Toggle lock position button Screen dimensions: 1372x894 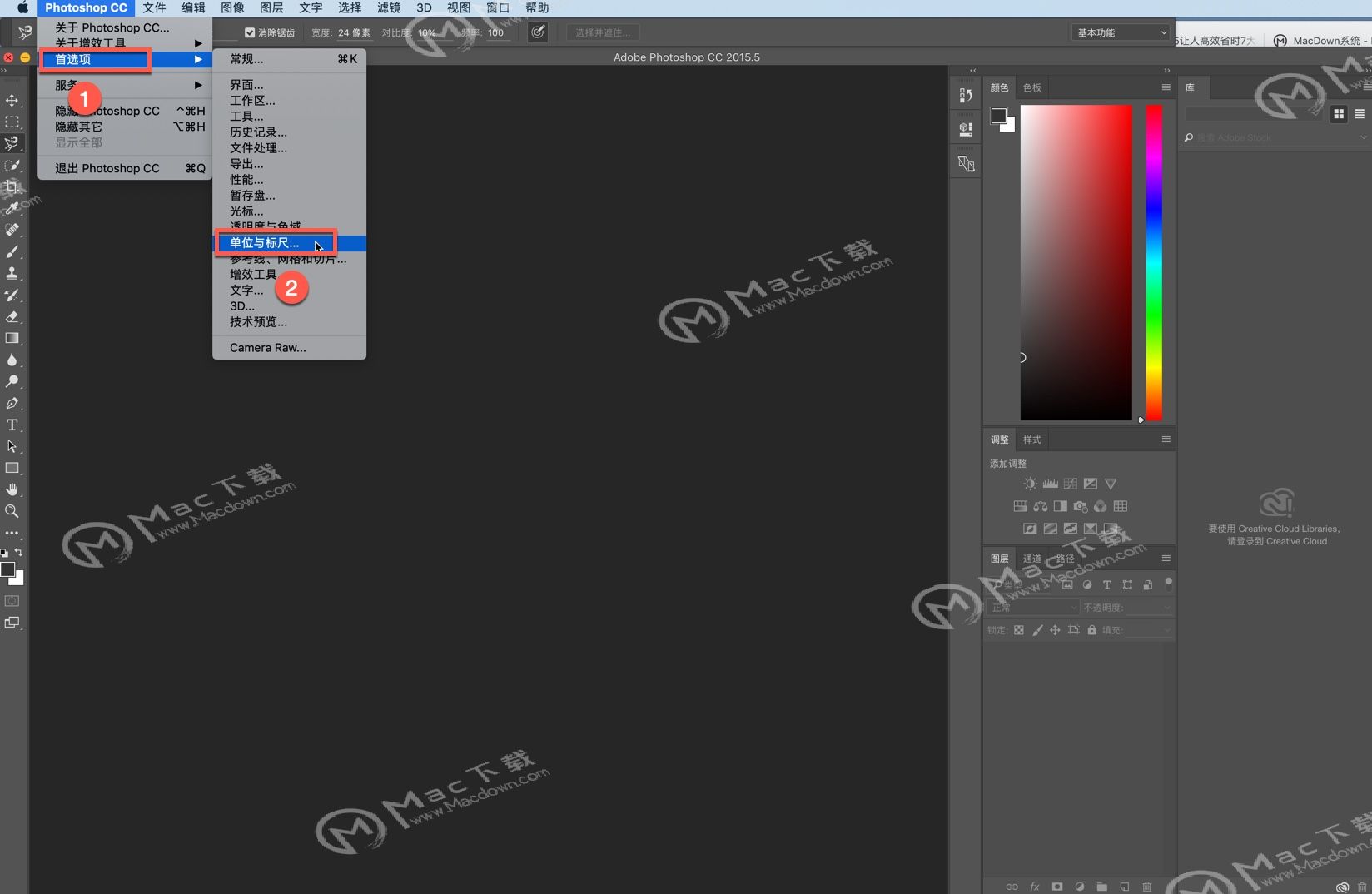pyautogui.click(x=1055, y=630)
